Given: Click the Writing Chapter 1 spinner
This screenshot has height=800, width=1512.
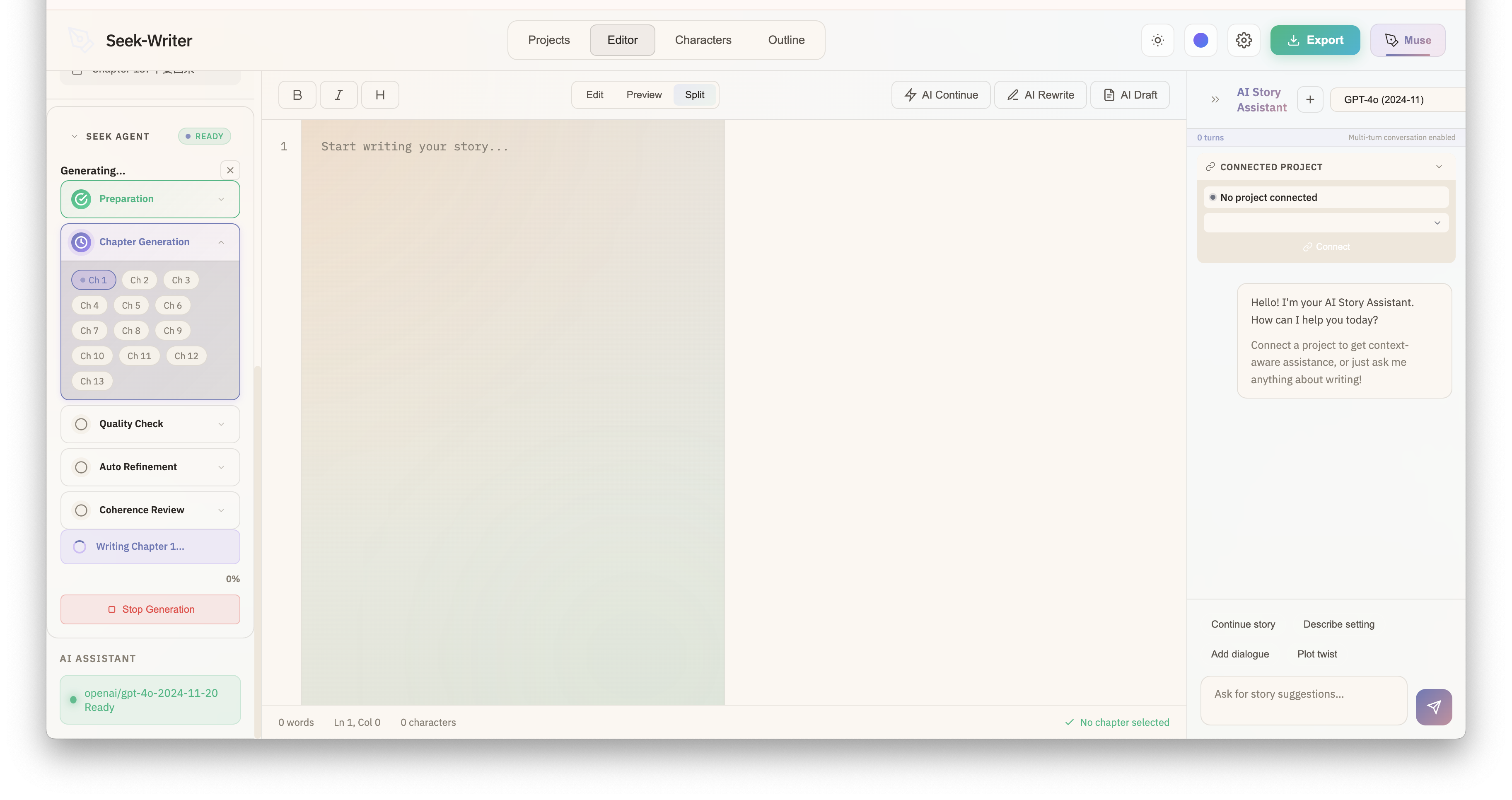Looking at the screenshot, I should tap(80, 546).
